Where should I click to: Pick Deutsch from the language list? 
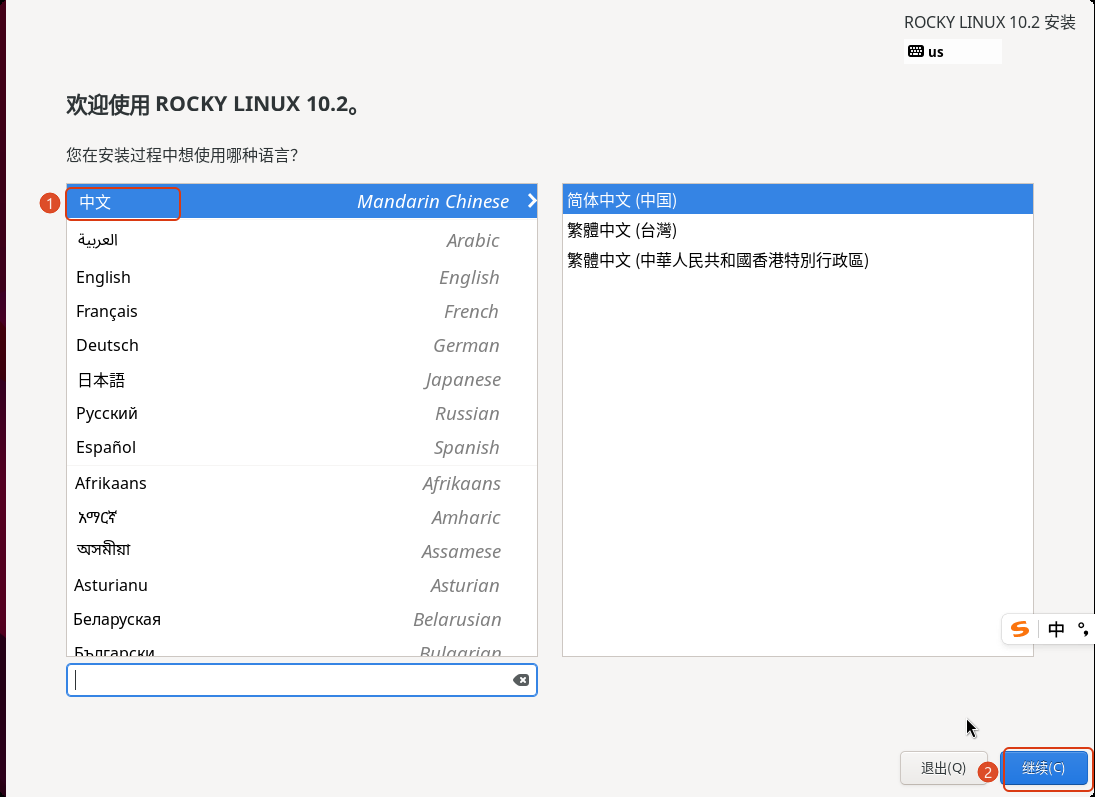pos(302,346)
